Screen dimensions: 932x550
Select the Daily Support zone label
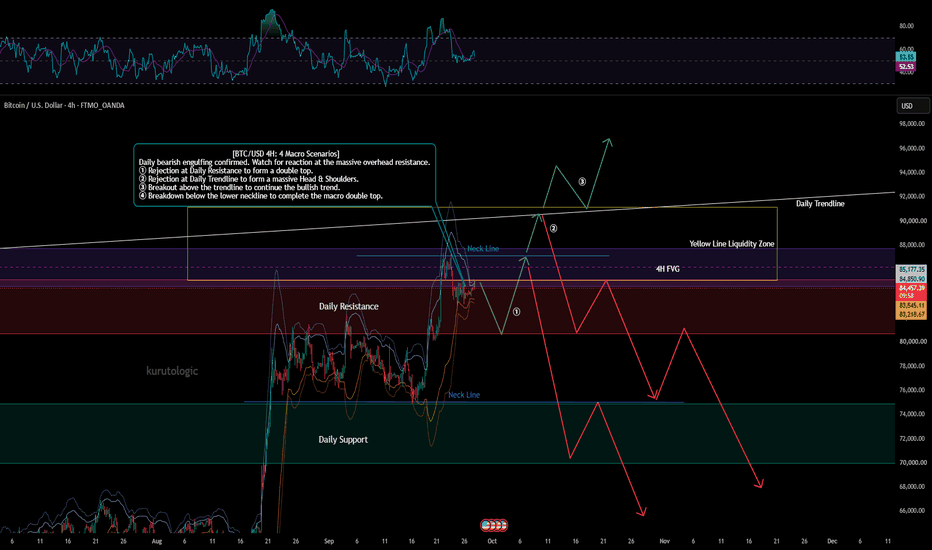tap(343, 439)
